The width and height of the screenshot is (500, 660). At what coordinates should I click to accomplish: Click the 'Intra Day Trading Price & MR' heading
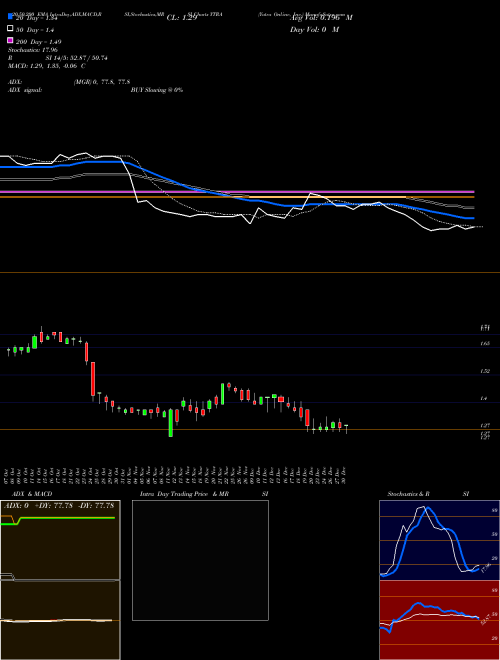(184, 494)
